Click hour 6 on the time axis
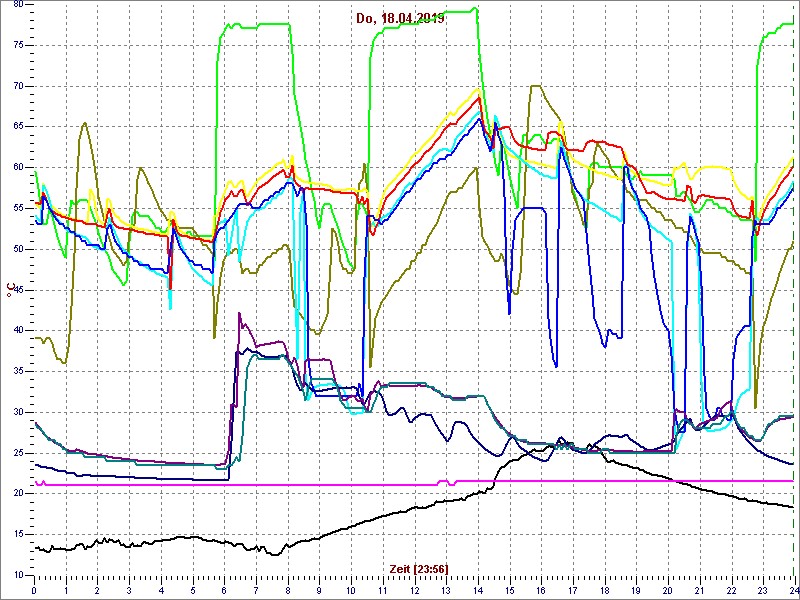This screenshot has height=600, width=800. pyautogui.click(x=224, y=590)
